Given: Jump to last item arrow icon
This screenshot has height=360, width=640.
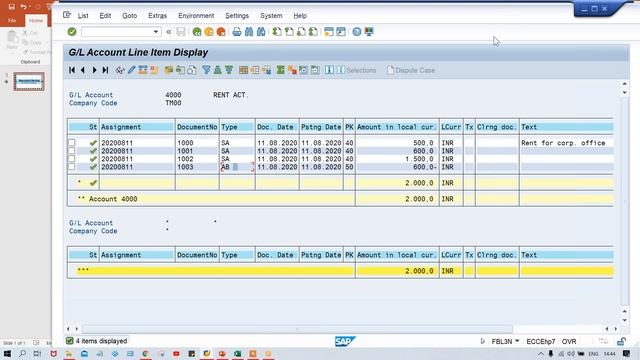Looking at the screenshot, I should pos(105,70).
